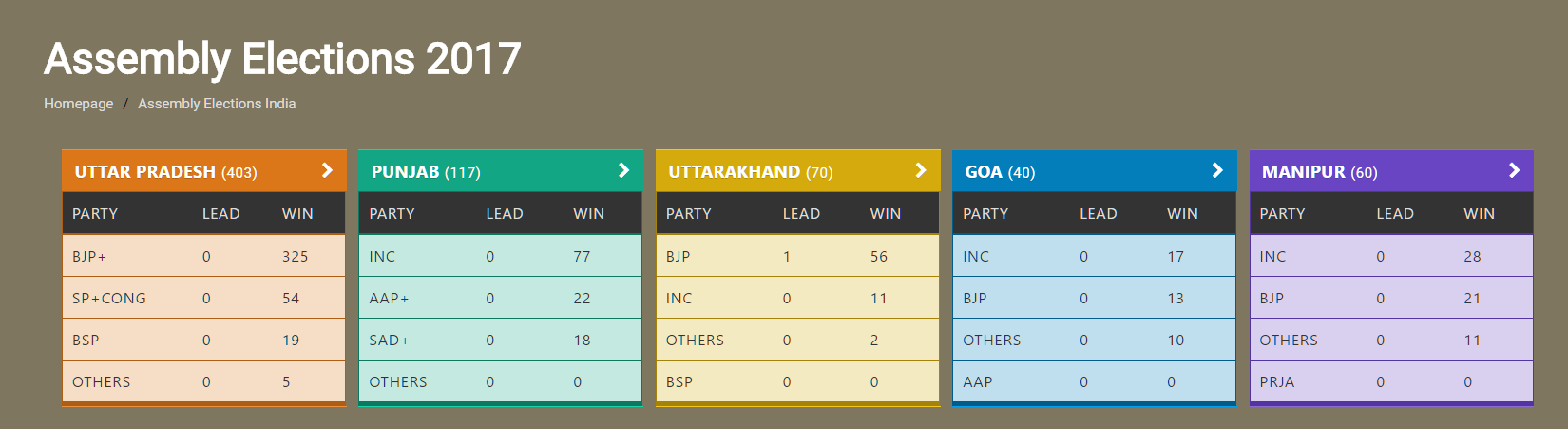Screen dimensions: 1568x429
Task: Click the Uttar Pradesh chevron arrow
Action: pyautogui.click(x=327, y=170)
